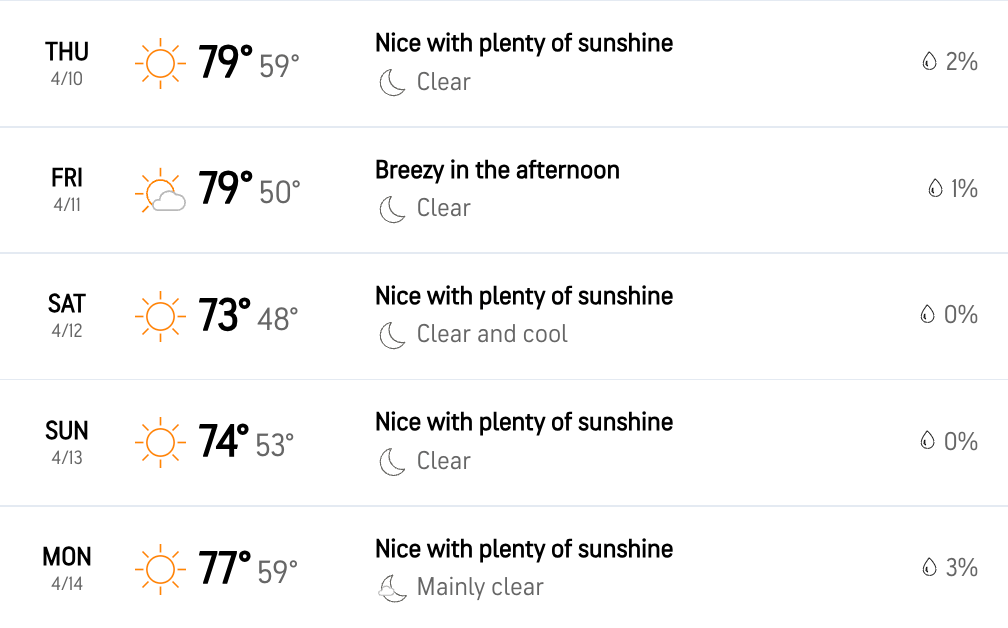The height and width of the screenshot is (628, 1008).
Task: Click the cloudy moon icon by Mainly clear
Action: click(x=392, y=588)
